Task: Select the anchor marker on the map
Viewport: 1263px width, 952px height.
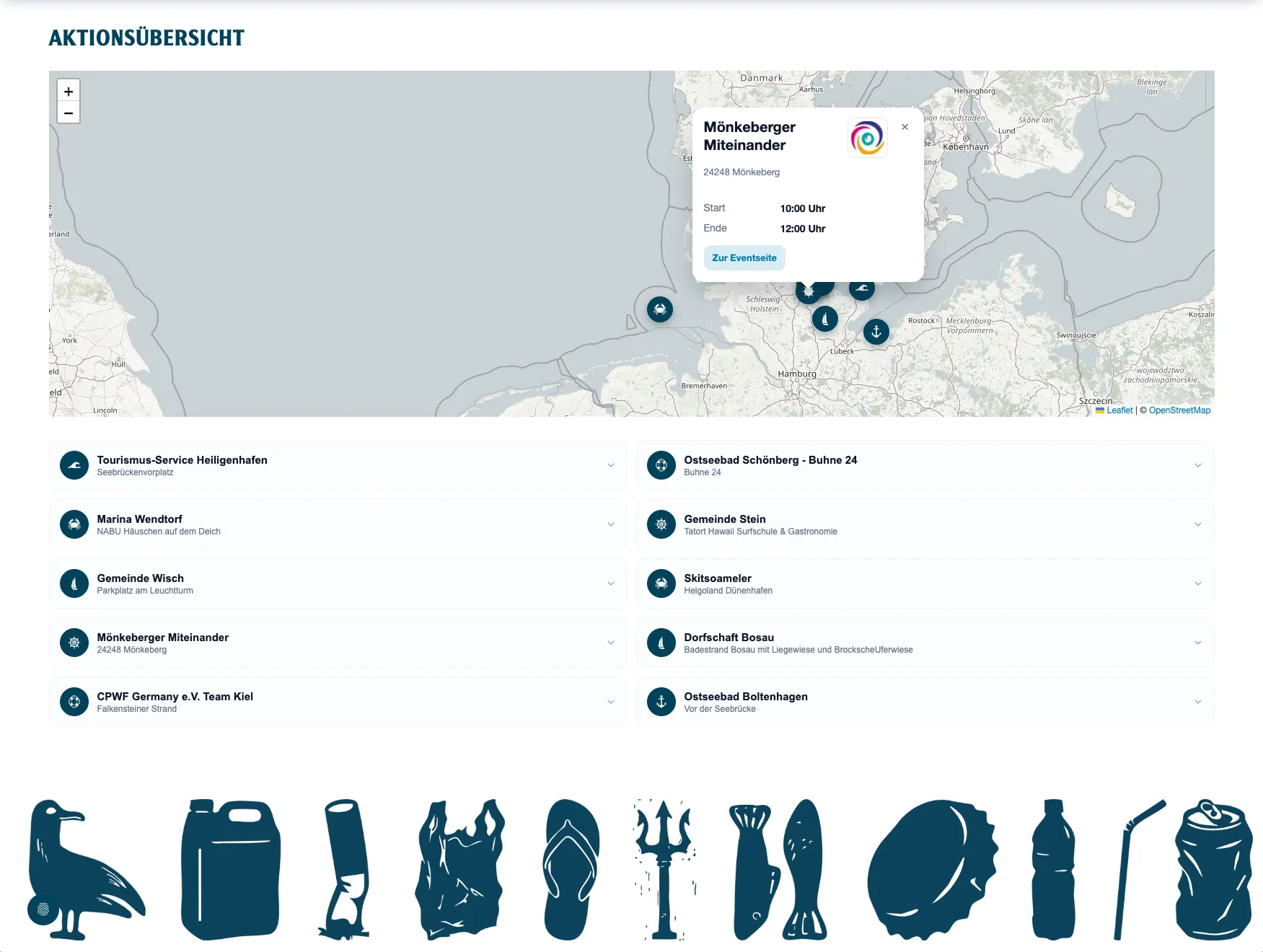Action: [x=876, y=332]
